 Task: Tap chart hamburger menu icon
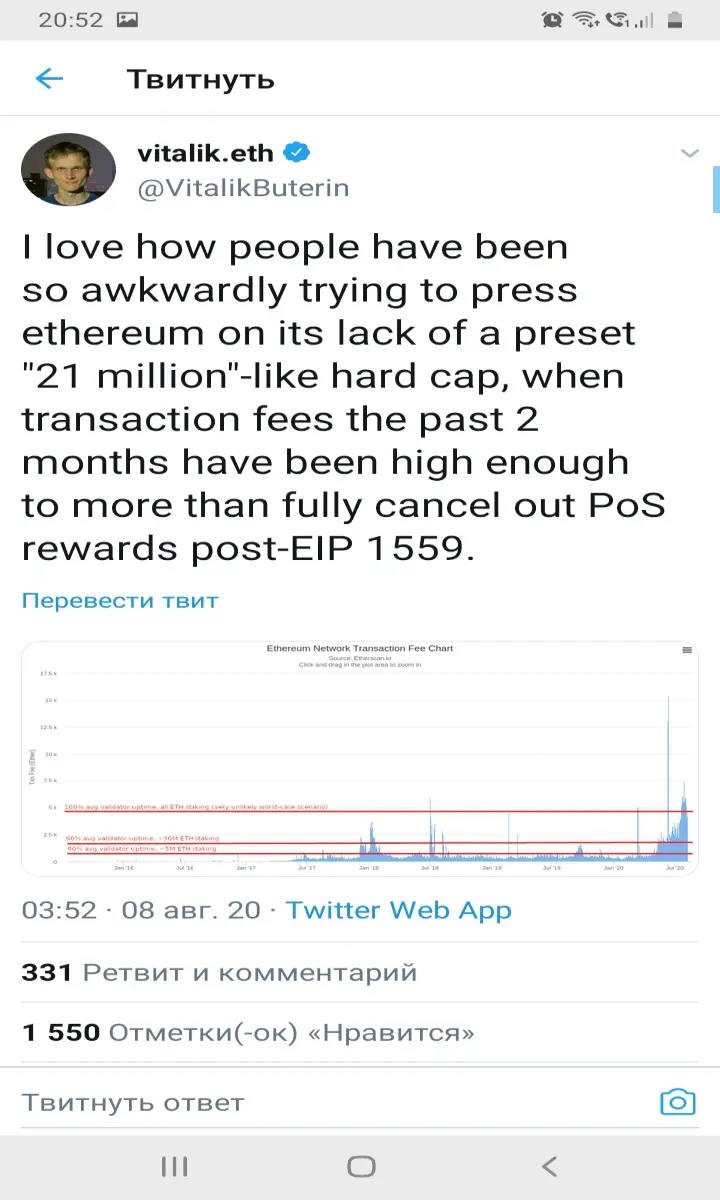point(687,650)
